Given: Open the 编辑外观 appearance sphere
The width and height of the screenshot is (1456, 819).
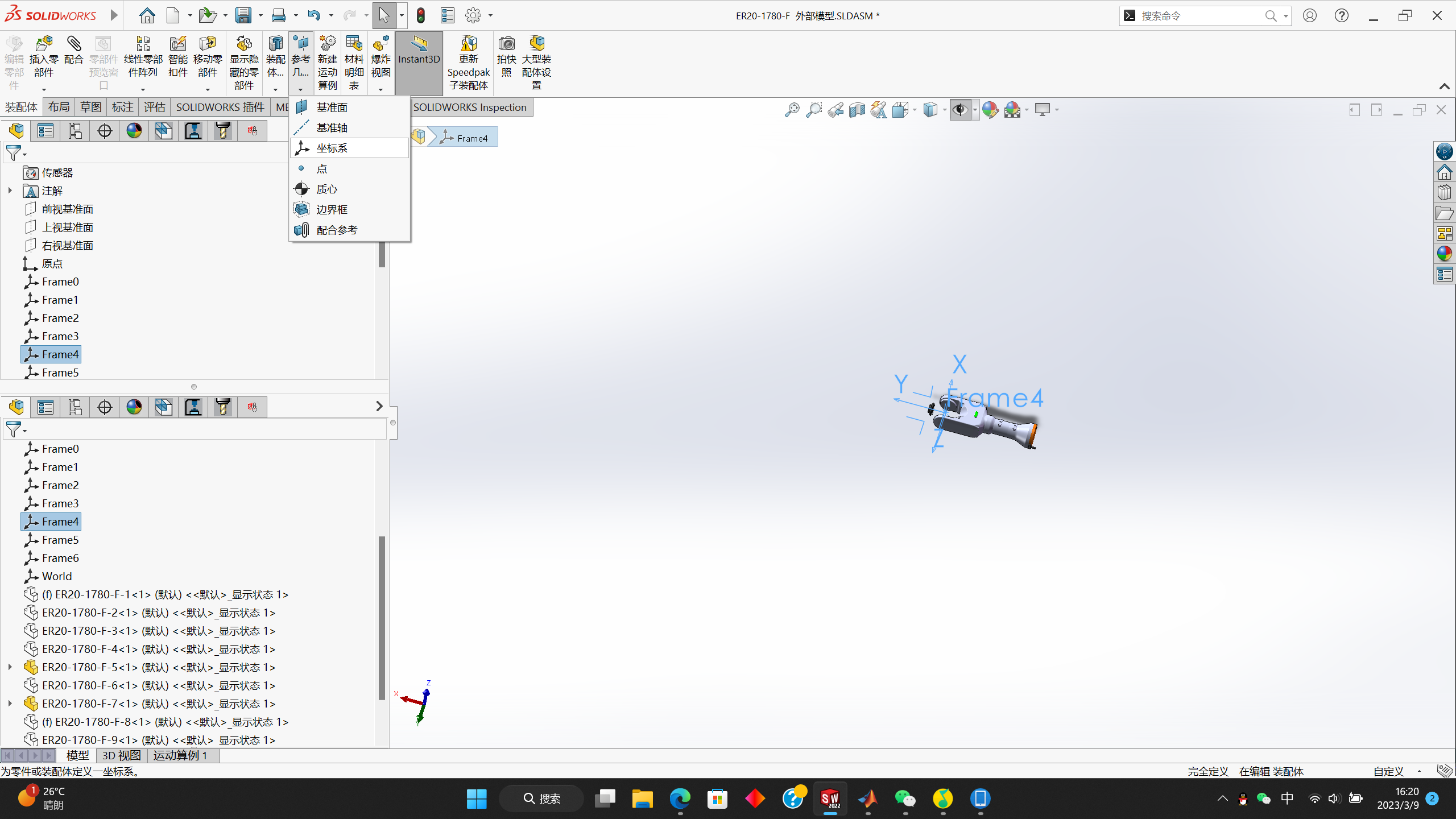Looking at the screenshot, I should click(x=991, y=109).
